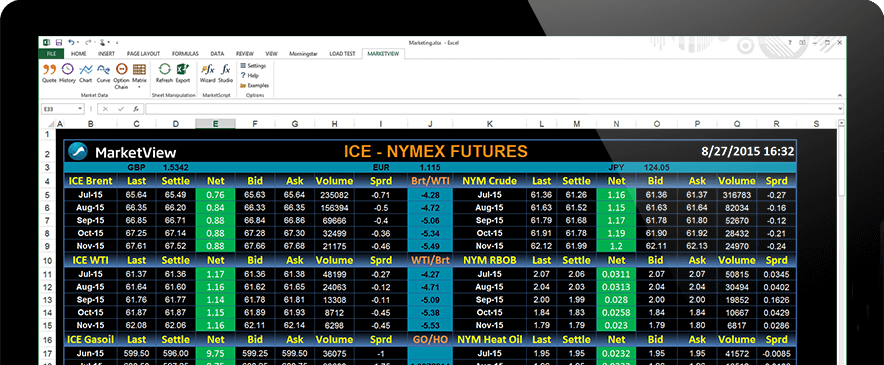Collapse the ribbon

pos(839,96)
